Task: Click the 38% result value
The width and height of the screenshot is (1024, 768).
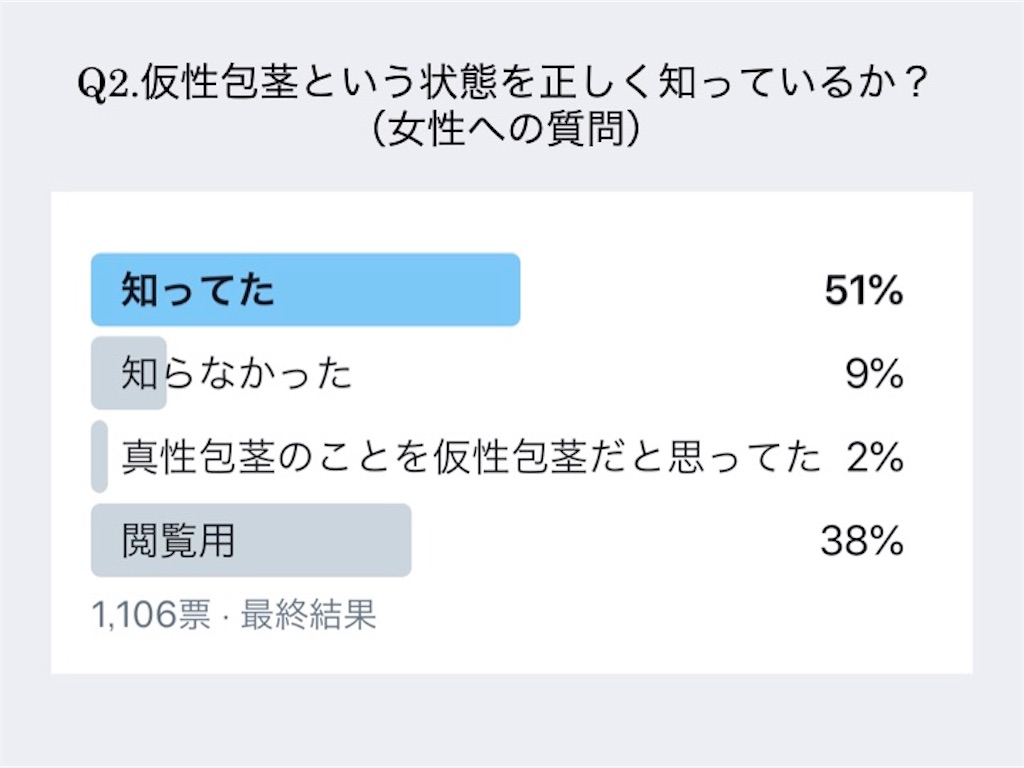Action: [x=862, y=541]
